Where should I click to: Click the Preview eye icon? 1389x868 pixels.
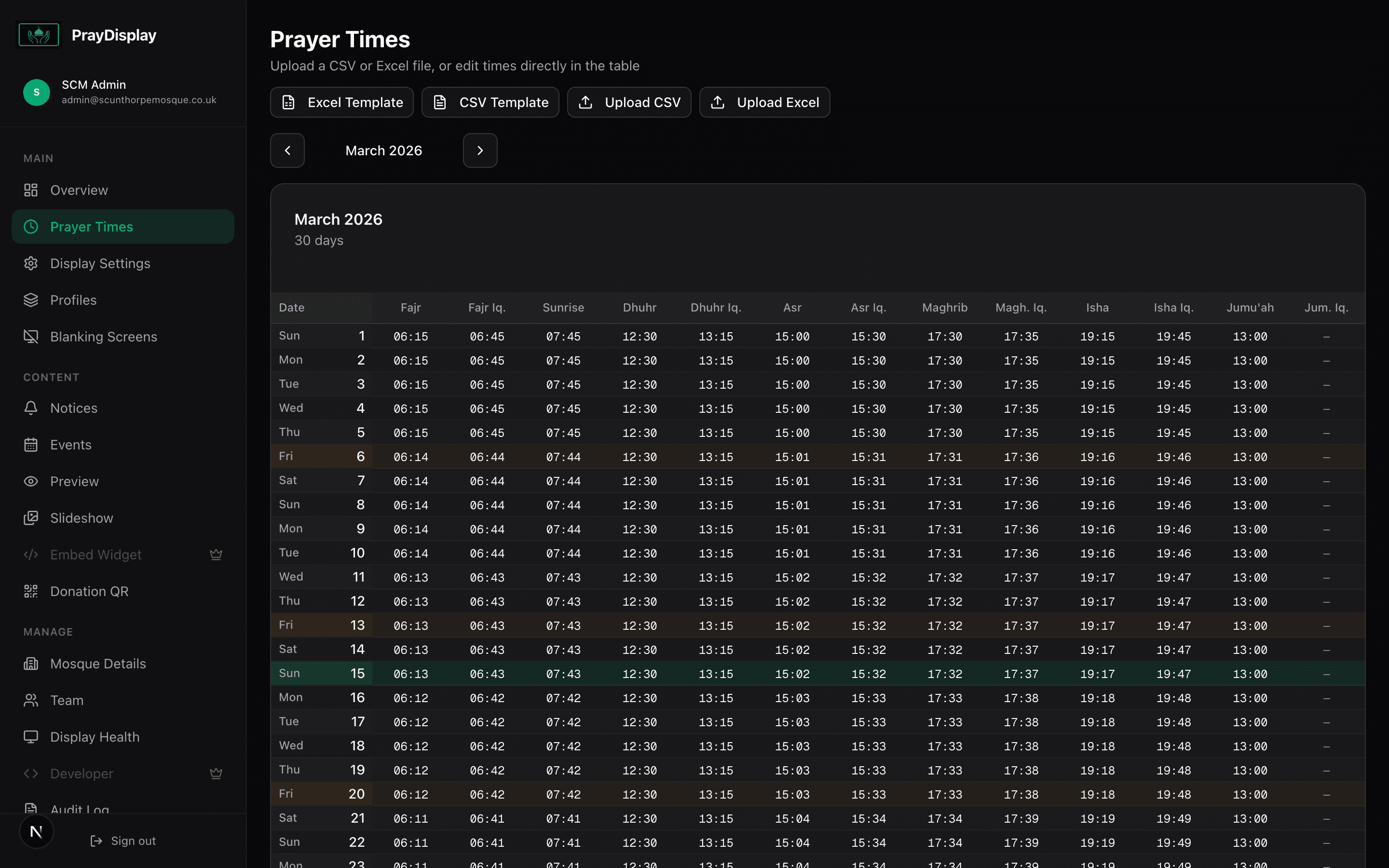(31, 481)
